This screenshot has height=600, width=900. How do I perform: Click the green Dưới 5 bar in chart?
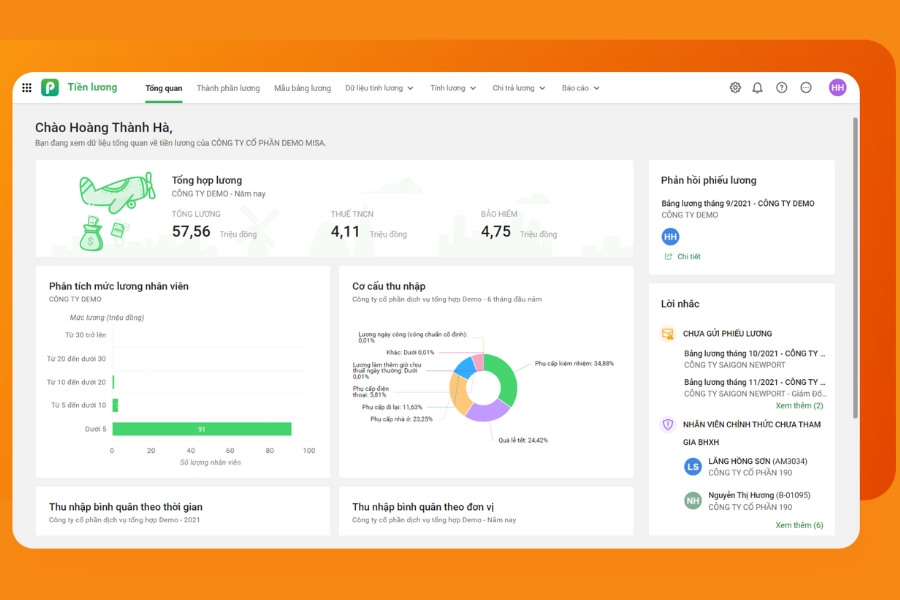pos(201,429)
